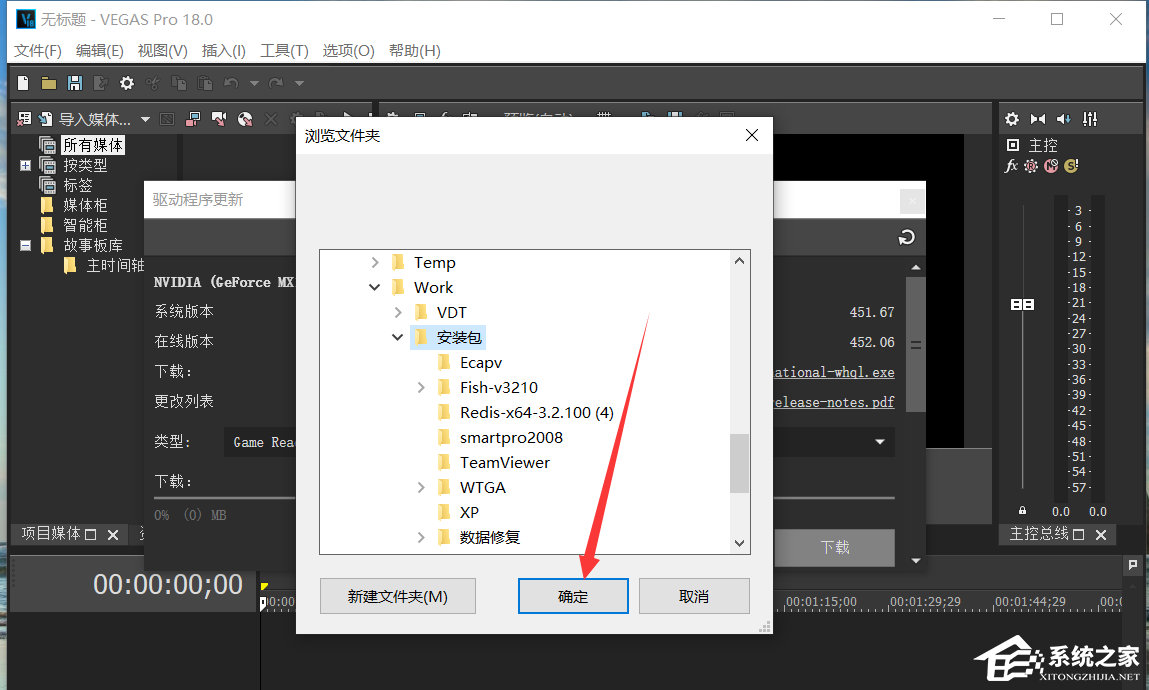The width and height of the screenshot is (1149, 690).
Task: Save the project using the floppy disk icon
Action: (74, 83)
